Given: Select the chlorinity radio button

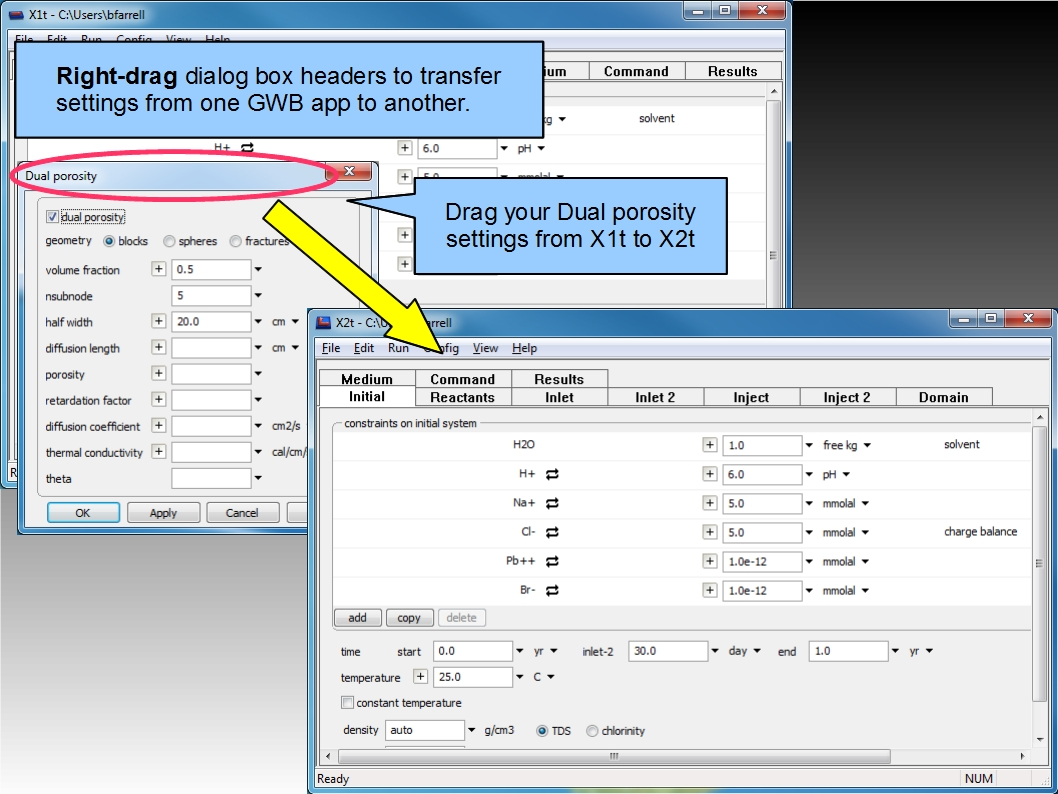Looking at the screenshot, I should point(592,731).
